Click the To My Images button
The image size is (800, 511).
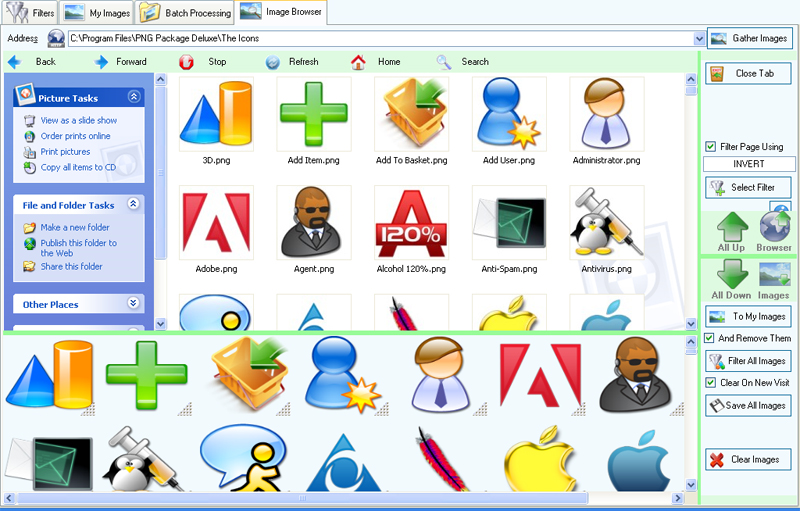(748, 316)
